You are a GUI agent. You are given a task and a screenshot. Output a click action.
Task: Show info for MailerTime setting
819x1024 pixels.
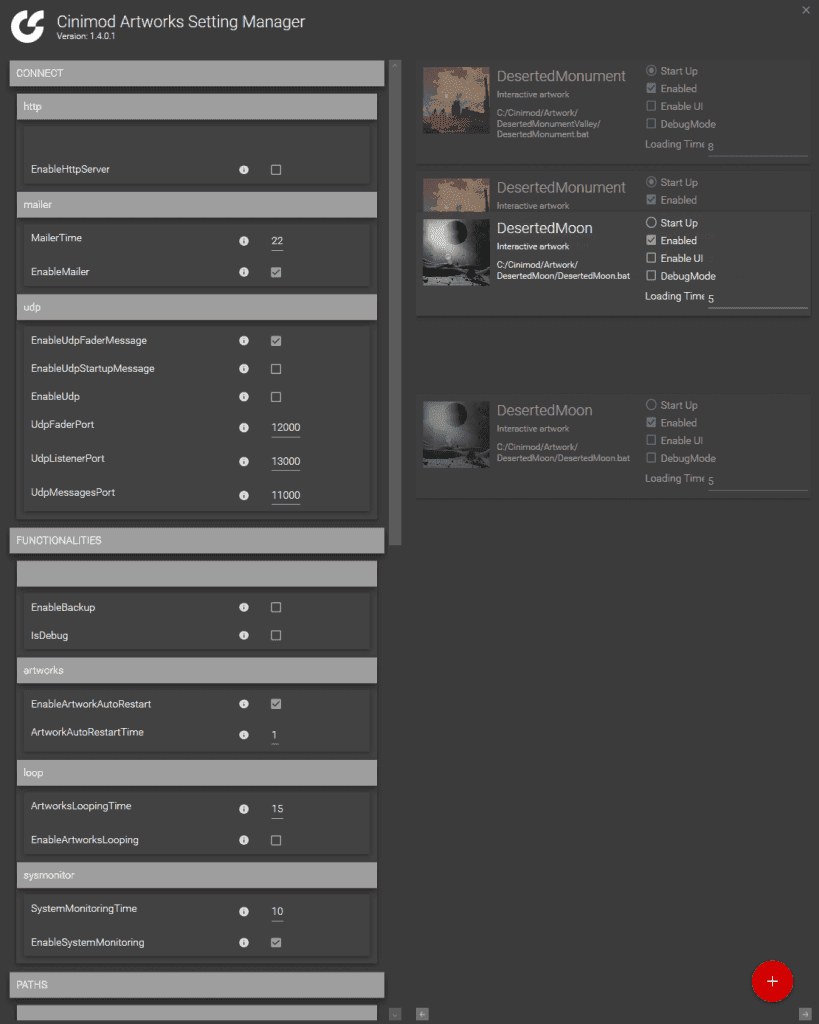coord(244,241)
